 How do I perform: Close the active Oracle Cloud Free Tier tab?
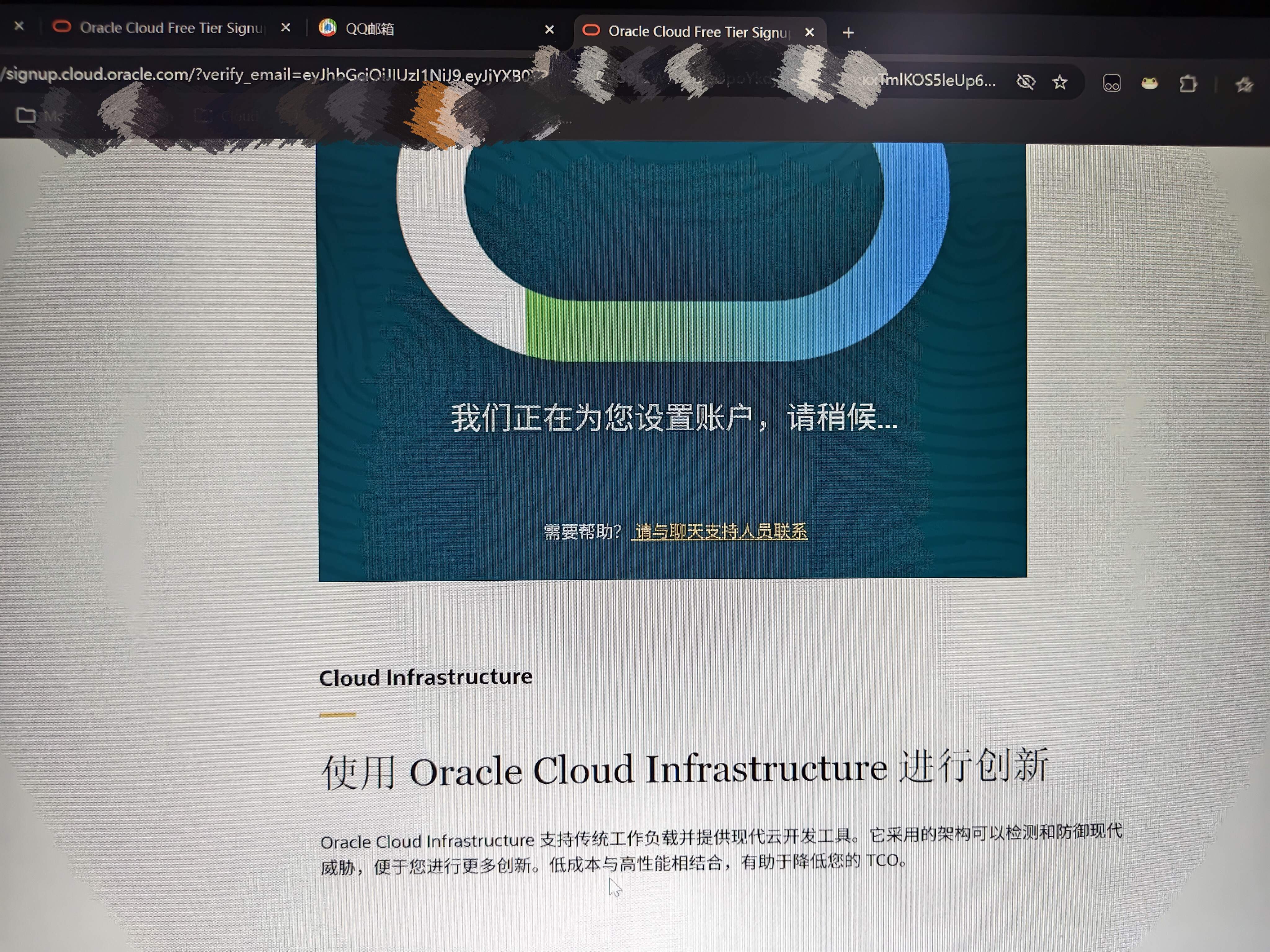[810, 32]
